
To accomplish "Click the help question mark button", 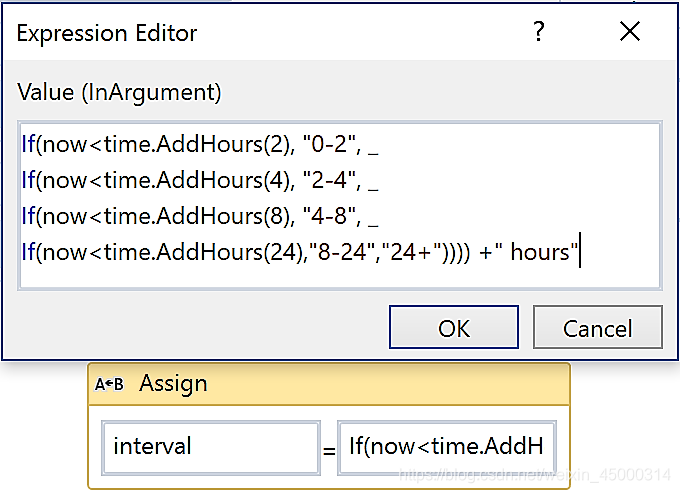I will click(539, 32).
